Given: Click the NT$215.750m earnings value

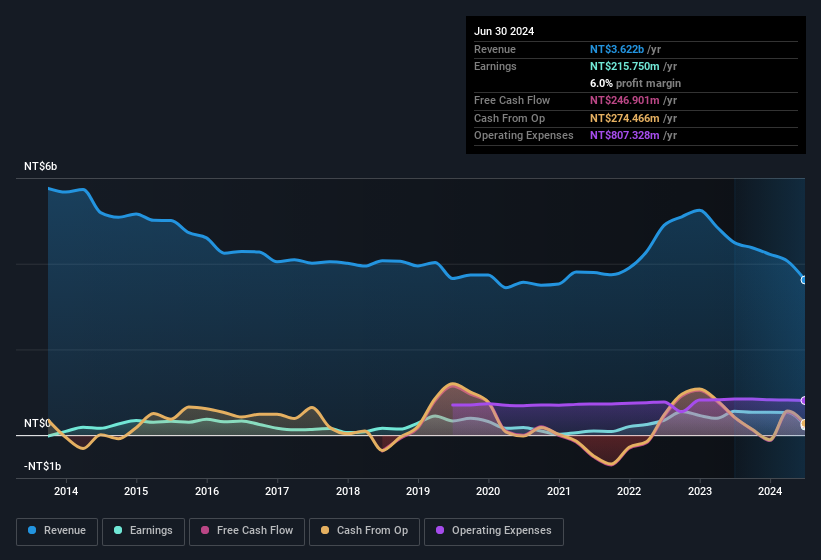Looking at the screenshot, I should click(x=625, y=66).
